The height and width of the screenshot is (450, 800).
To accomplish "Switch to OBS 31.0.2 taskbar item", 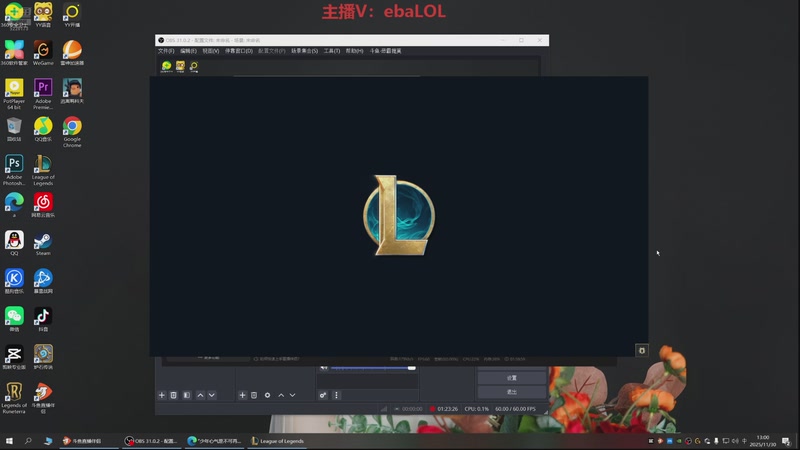I will [152, 441].
